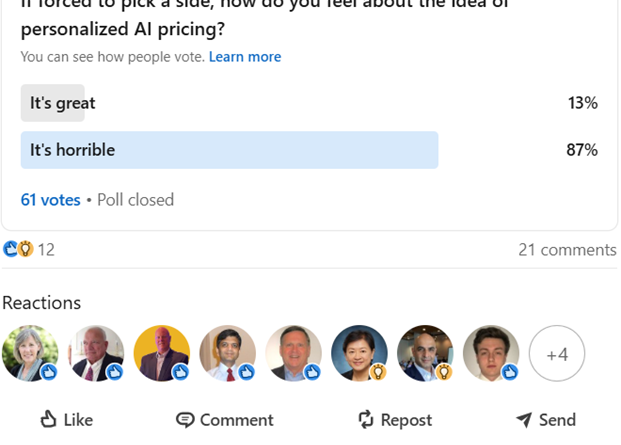
Task: Click the Reactions section heading
Action: point(41,303)
